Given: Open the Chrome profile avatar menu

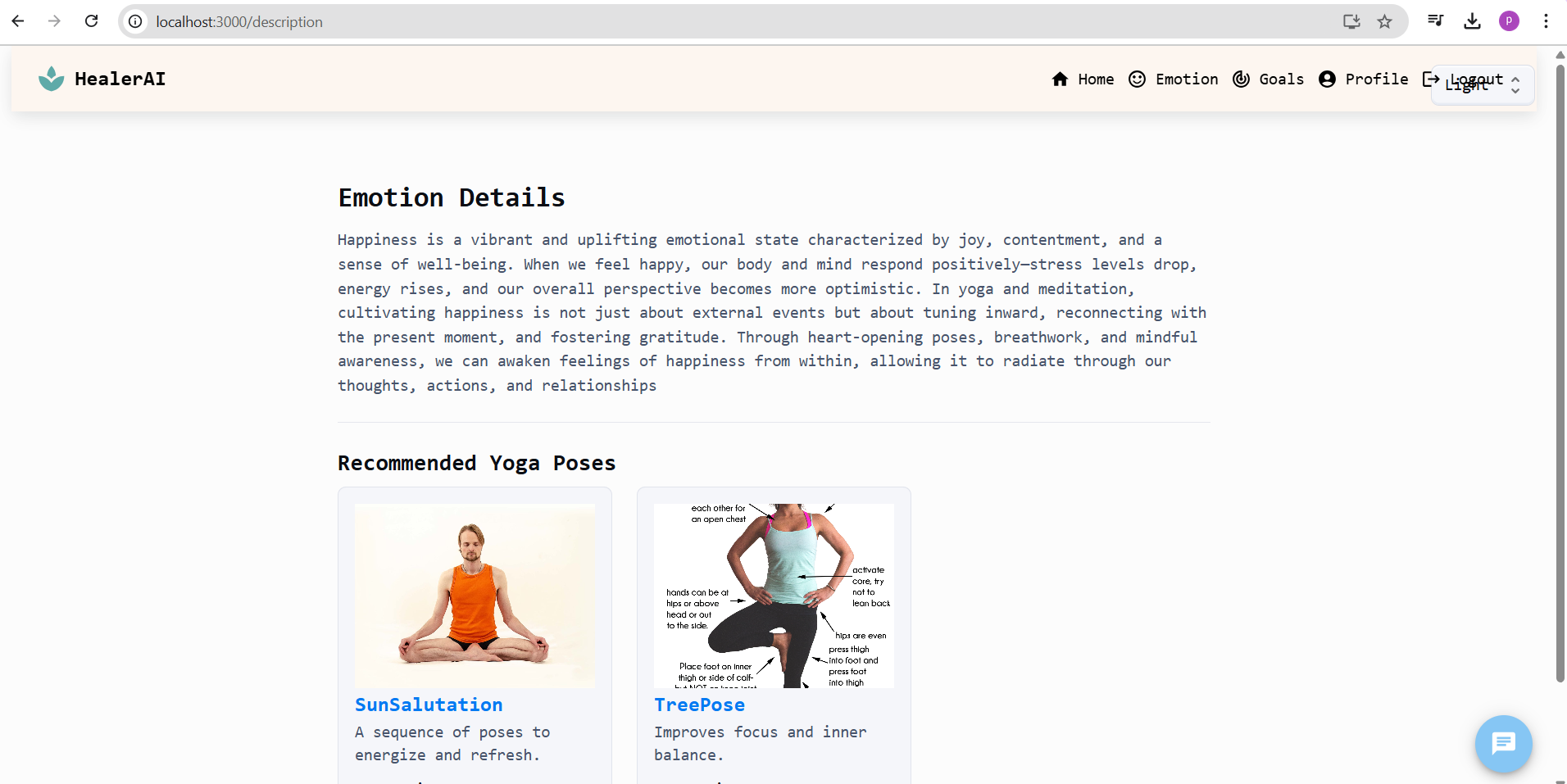Looking at the screenshot, I should click(1509, 21).
